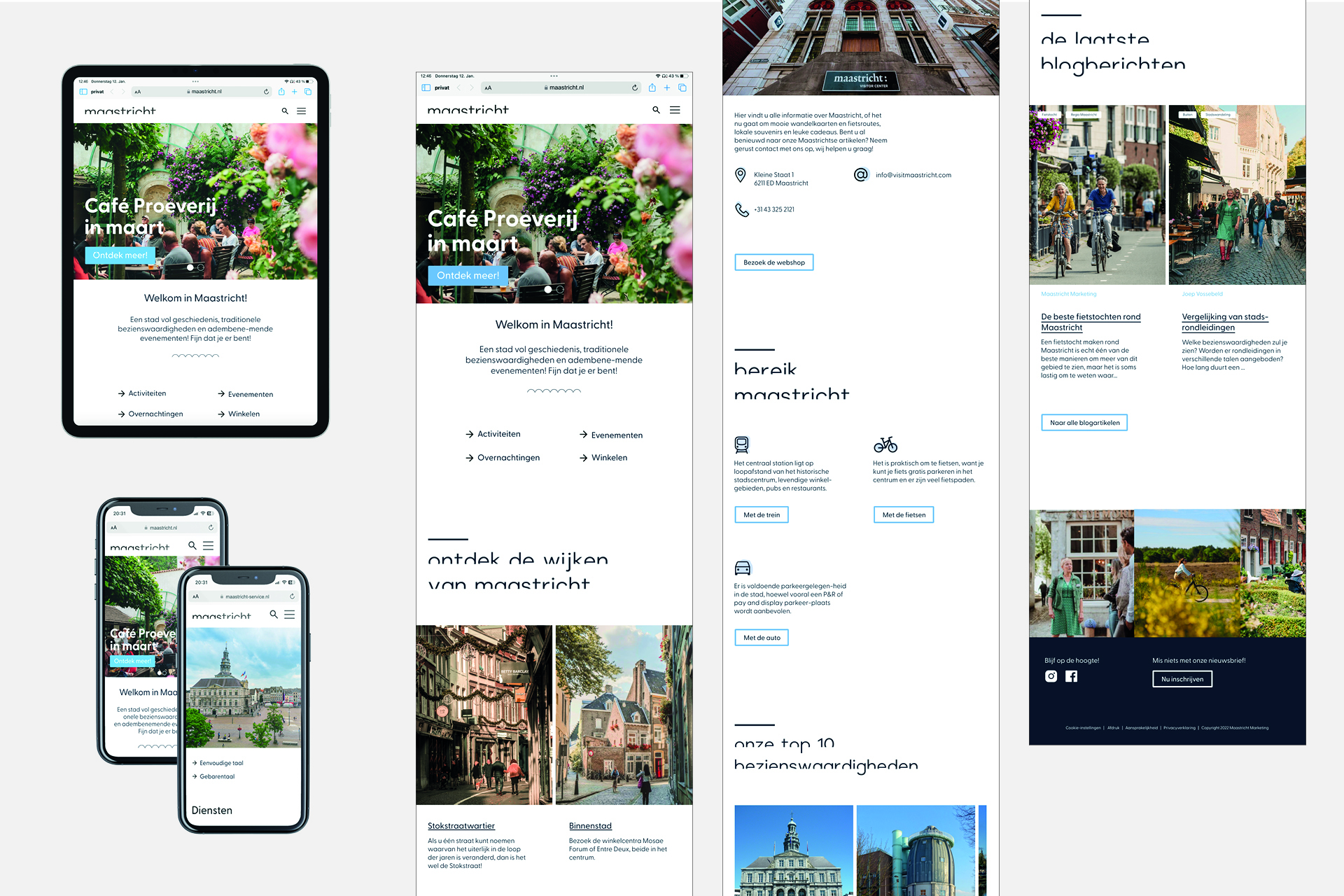Click the 'Met de fietsen' button
The height and width of the screenshot is (896, 1344).
[904, 514]
